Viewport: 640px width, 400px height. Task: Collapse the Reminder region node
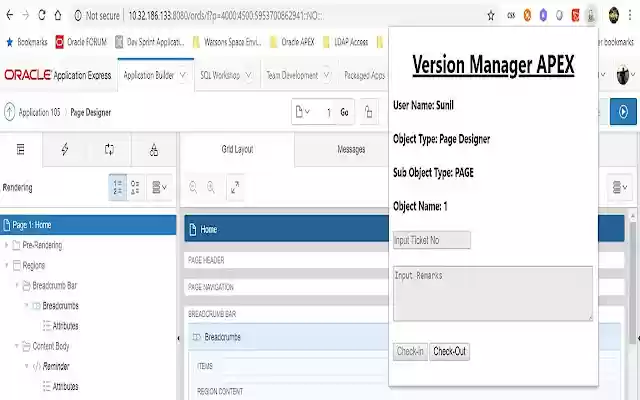point(27,366)
